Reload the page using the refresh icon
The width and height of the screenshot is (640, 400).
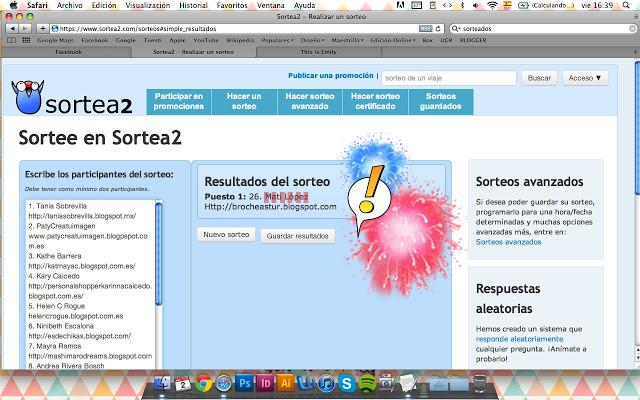[438, 29]
